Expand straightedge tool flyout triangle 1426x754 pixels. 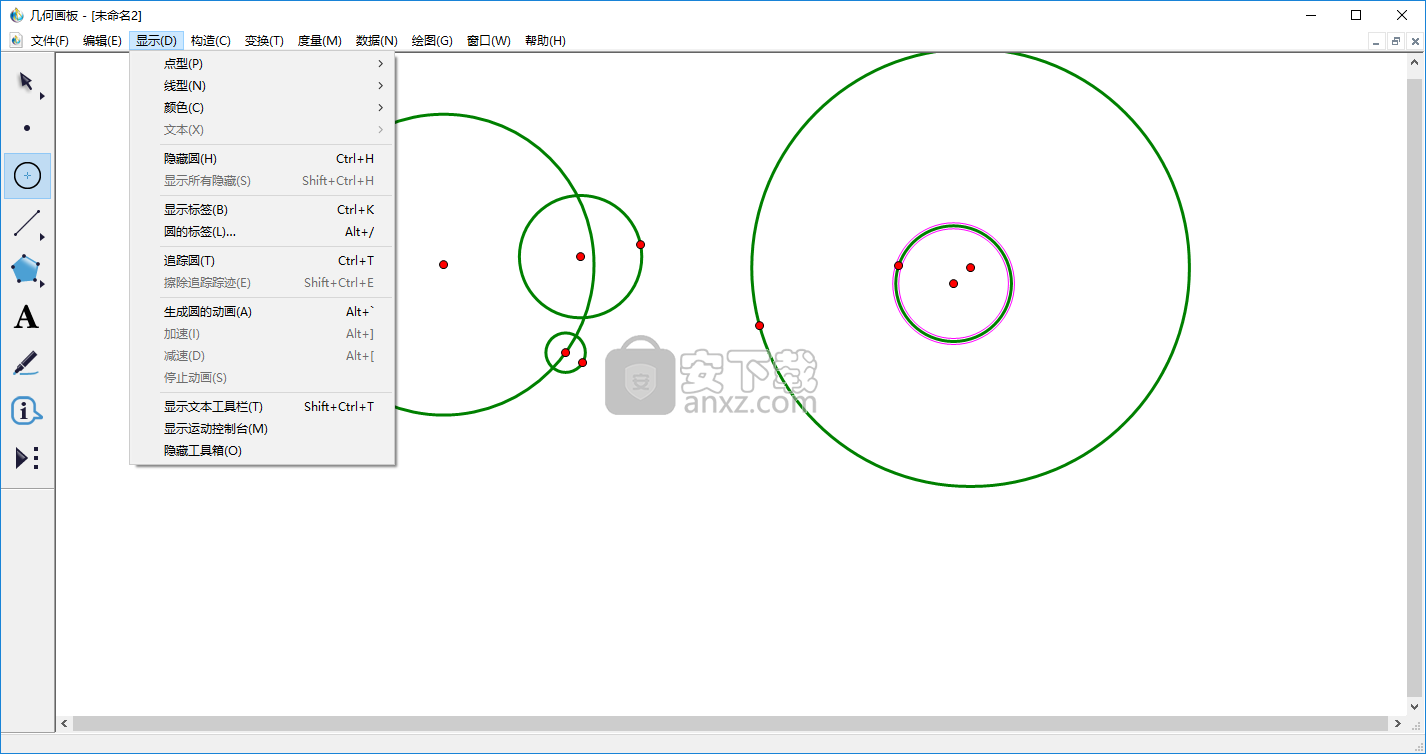pyautogui.click(x=42, y=237)
